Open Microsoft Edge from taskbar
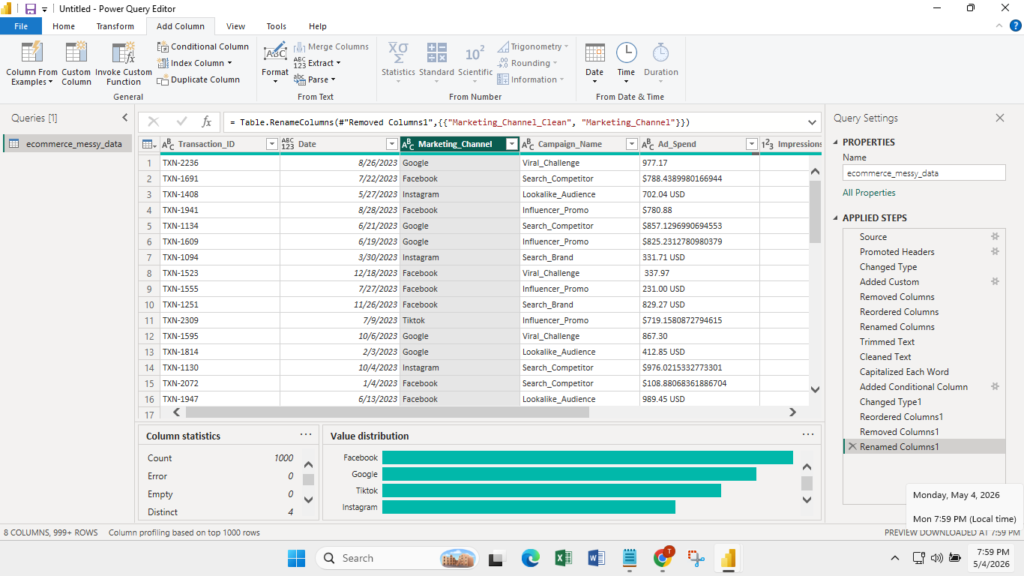The image size is (1024, 576). coord(530,558)
